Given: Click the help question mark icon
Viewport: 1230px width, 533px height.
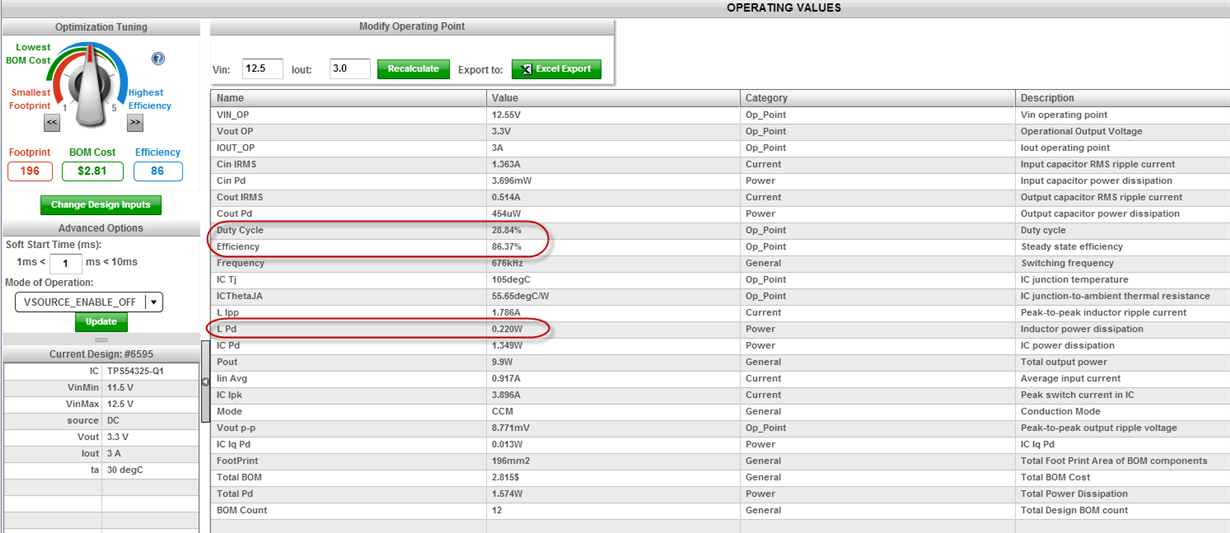Looking at the screenshot, I should coord(157,59).
